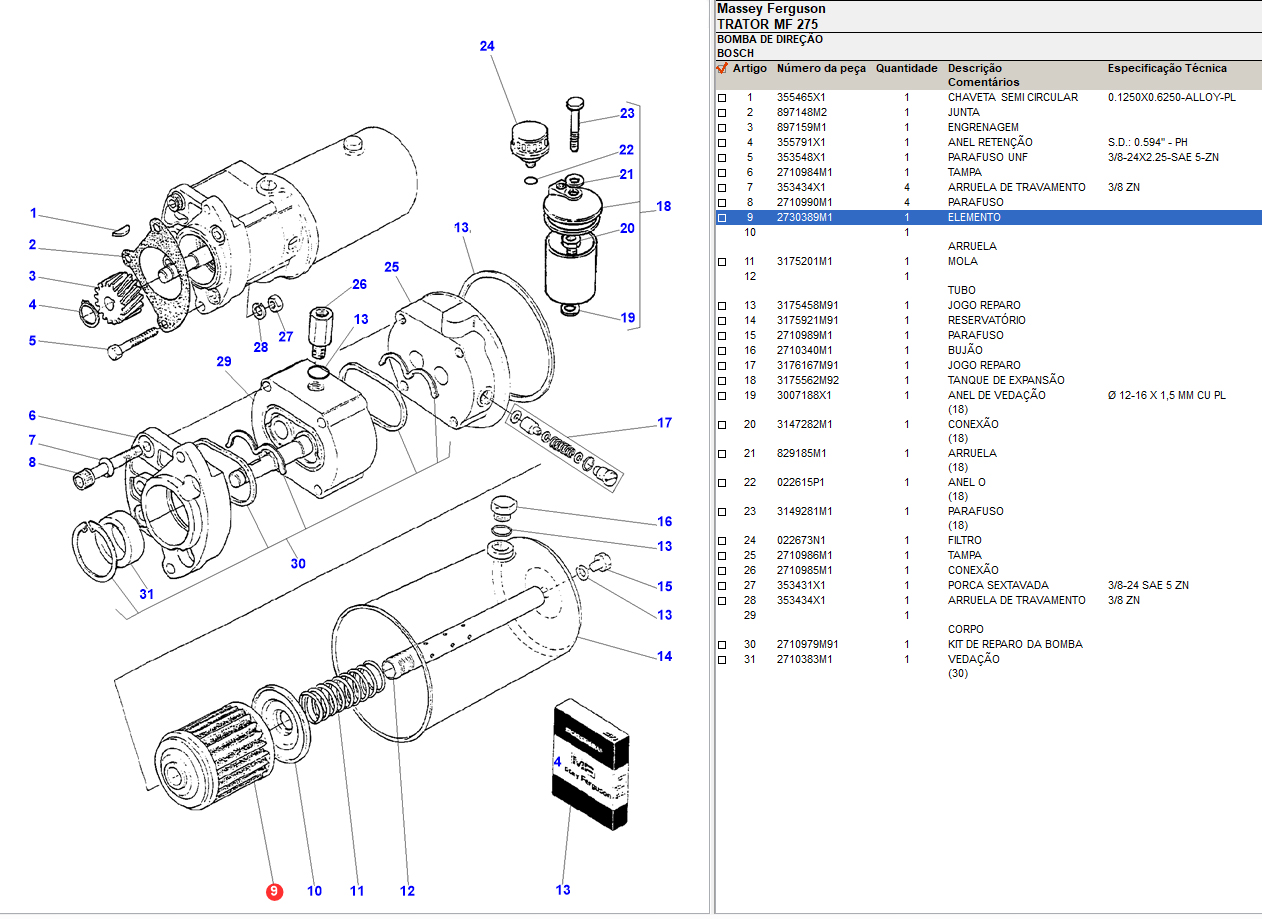This screenshot has height=919, width=1262.
Task: Select callout number 18 beside the bracket
Action: [x=663, y=207]
